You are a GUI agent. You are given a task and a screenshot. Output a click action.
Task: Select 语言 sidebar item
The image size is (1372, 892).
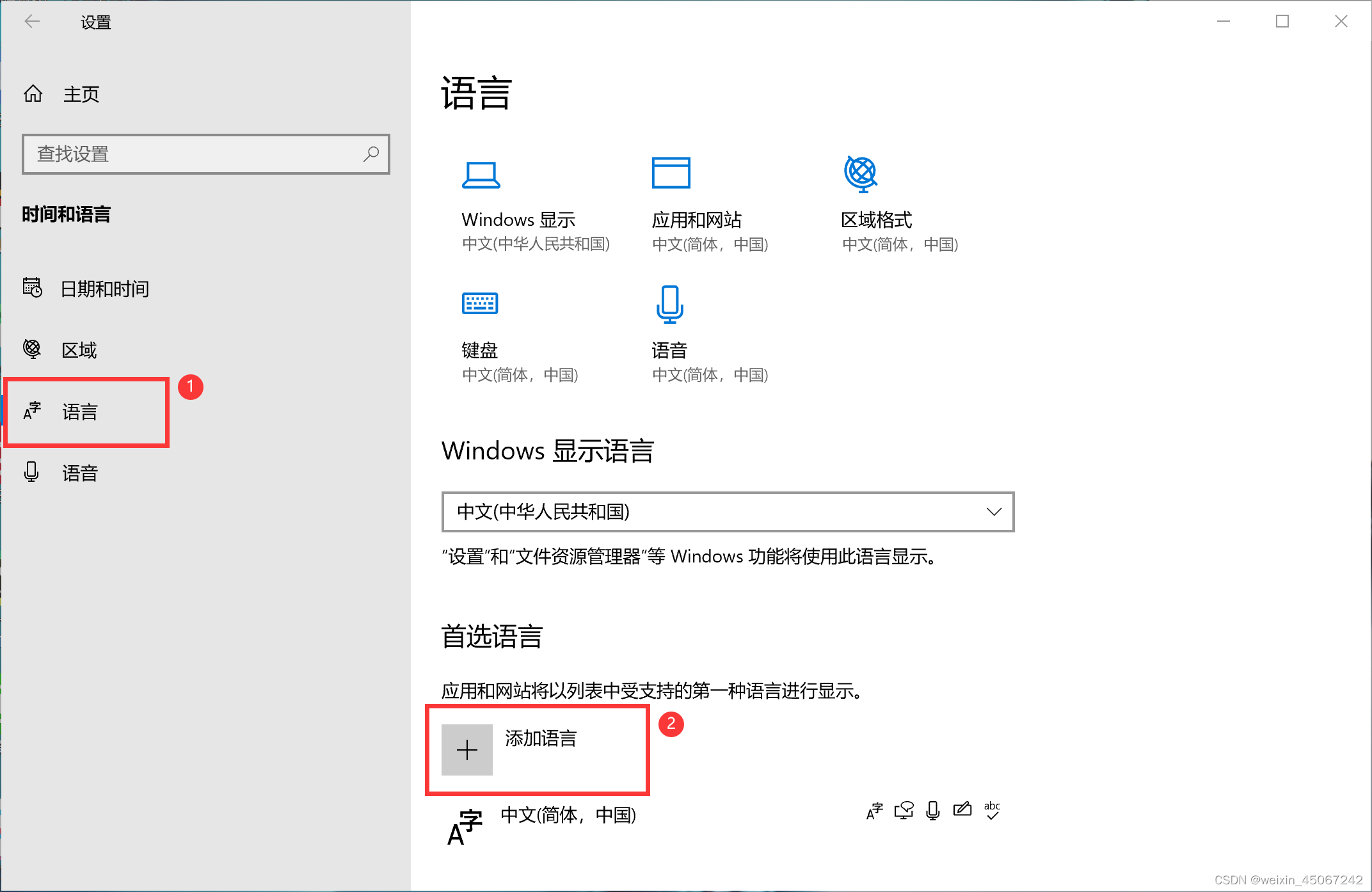79,411
